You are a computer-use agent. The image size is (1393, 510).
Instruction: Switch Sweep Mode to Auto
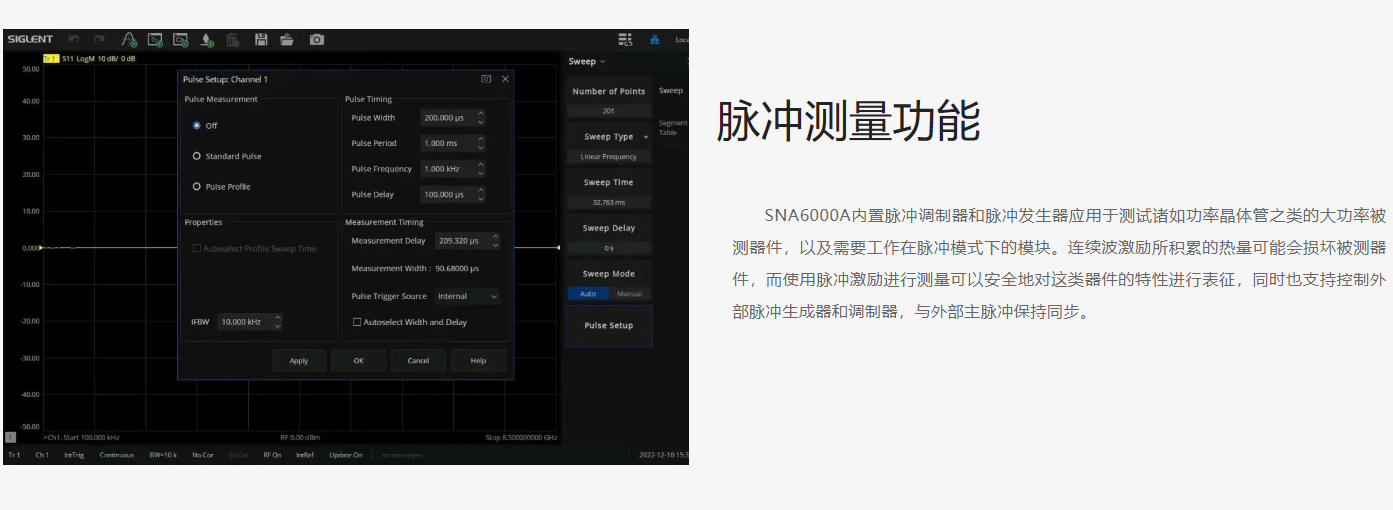tap(588, 294)
